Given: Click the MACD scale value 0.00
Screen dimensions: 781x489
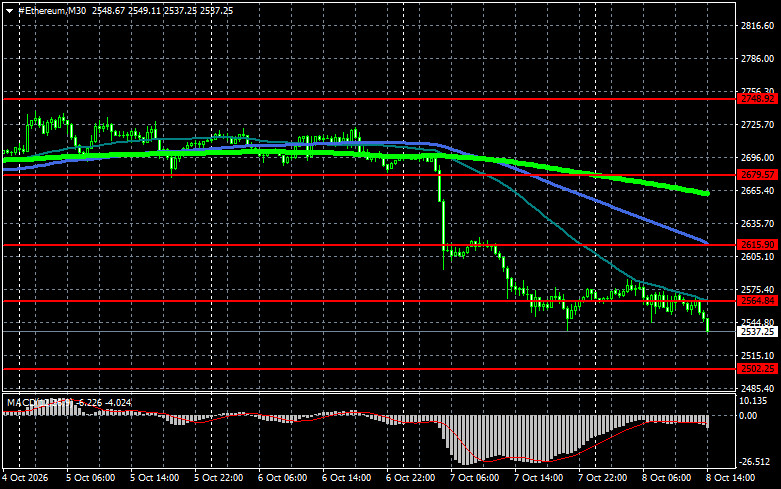Looking at the screenshot, I should [x=748, y=416].
